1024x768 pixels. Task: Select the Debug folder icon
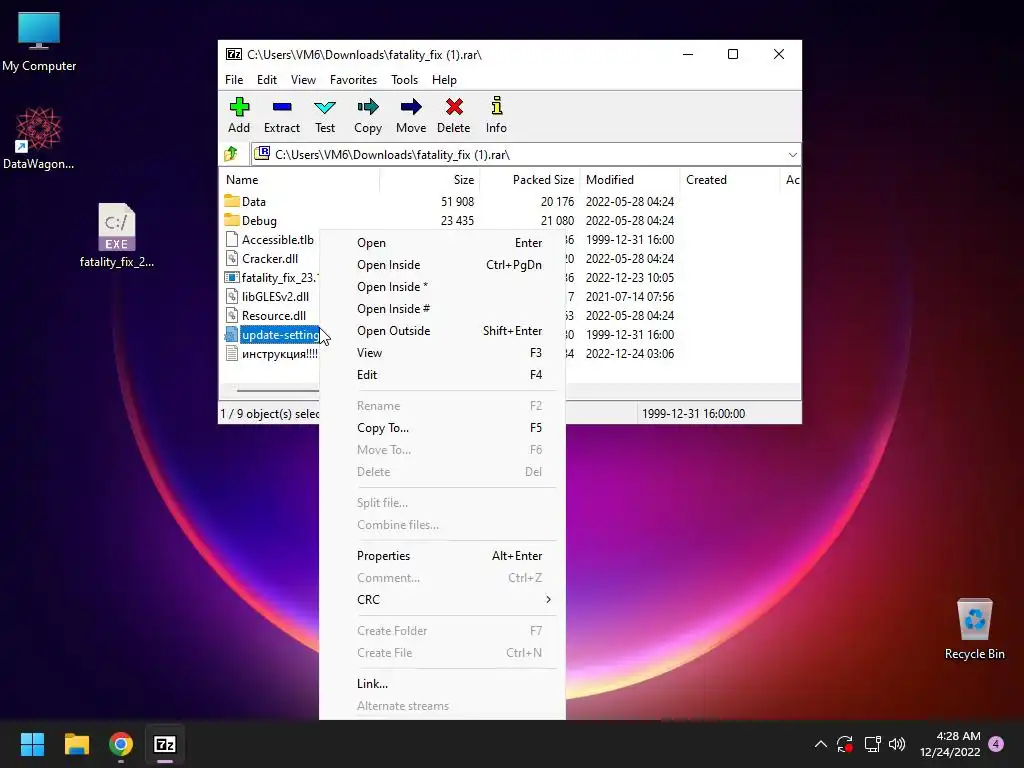click(232, 220)
